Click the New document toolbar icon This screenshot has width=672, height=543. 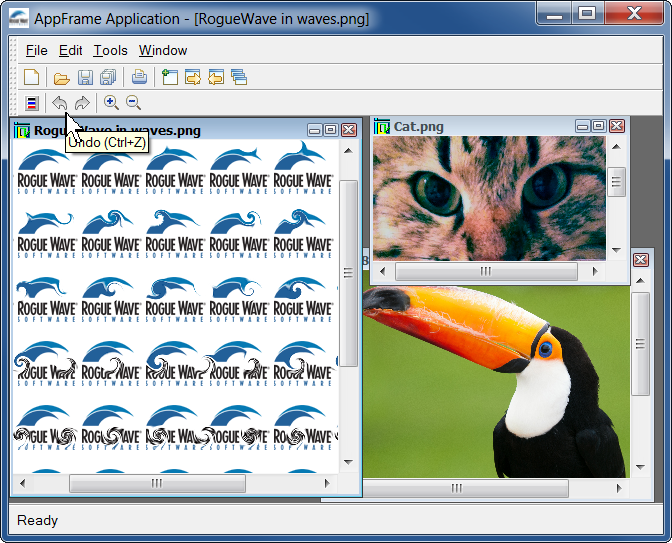tap(31, 77)
